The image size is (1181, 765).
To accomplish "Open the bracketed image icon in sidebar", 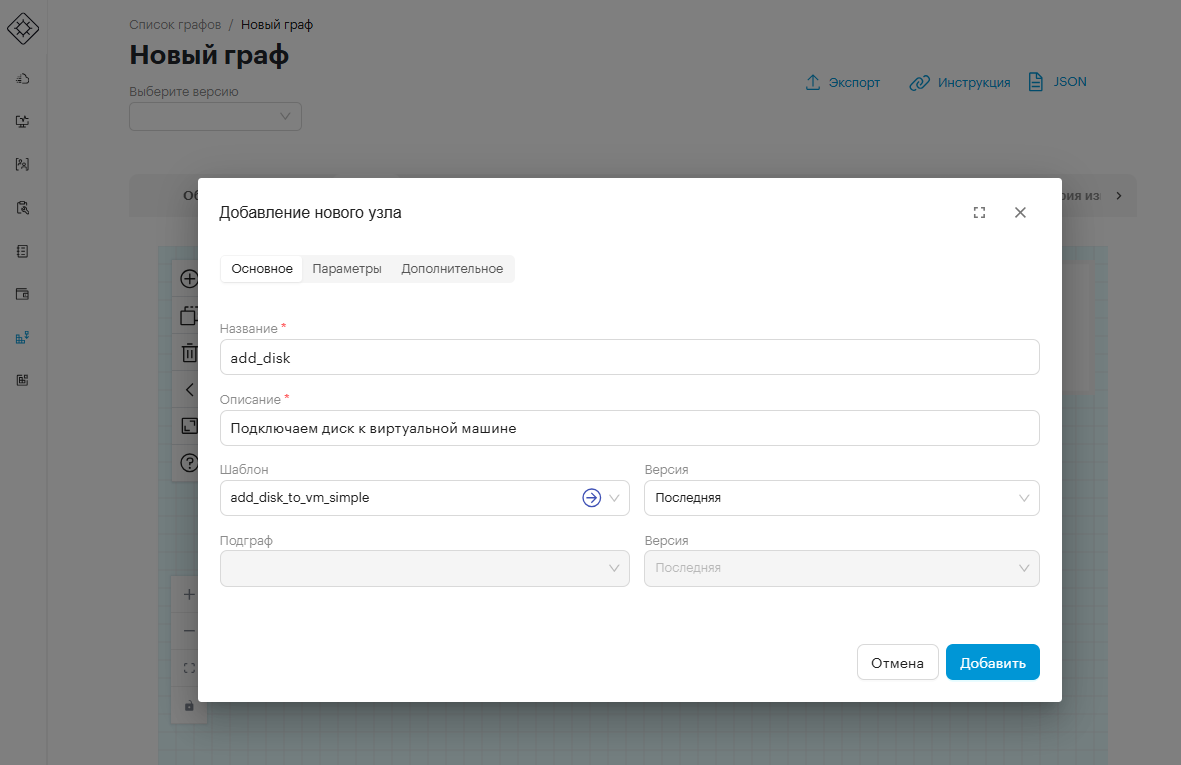I will 23,164.
